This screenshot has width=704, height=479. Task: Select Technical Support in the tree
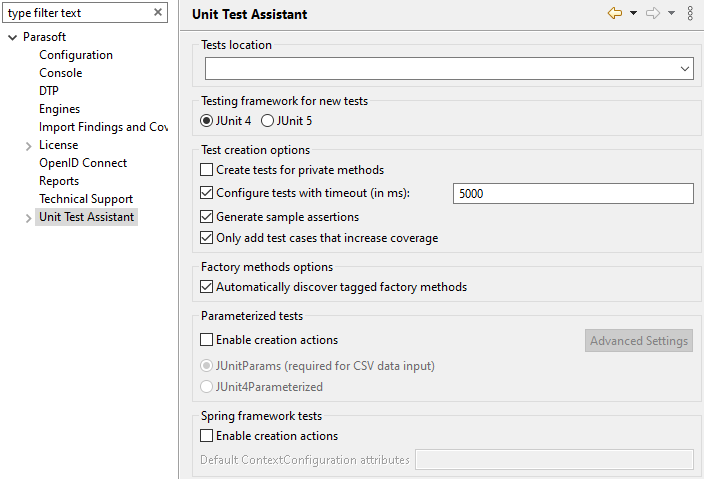[86, 199]
